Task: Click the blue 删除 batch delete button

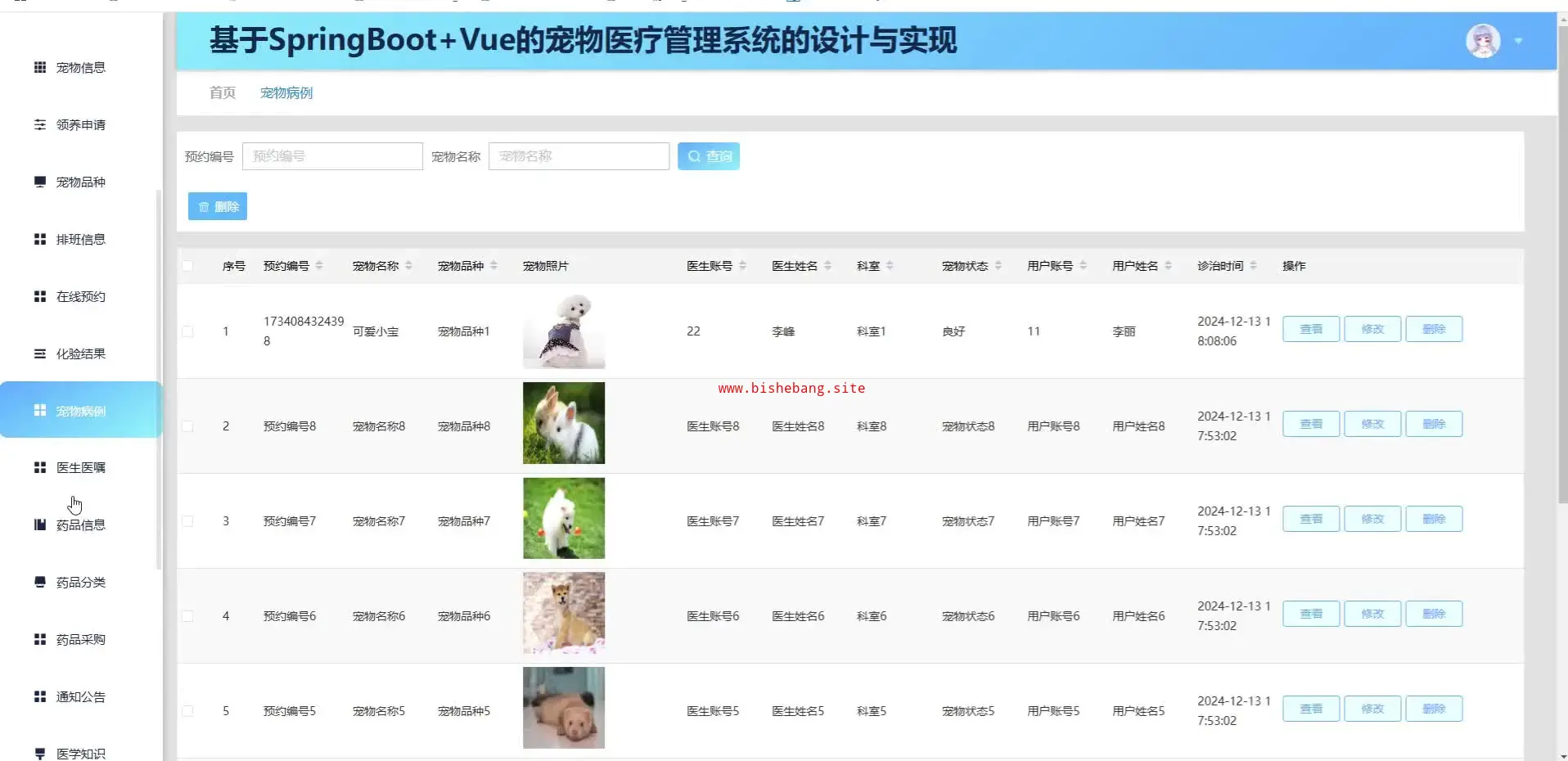Action: tap(218, 206)
